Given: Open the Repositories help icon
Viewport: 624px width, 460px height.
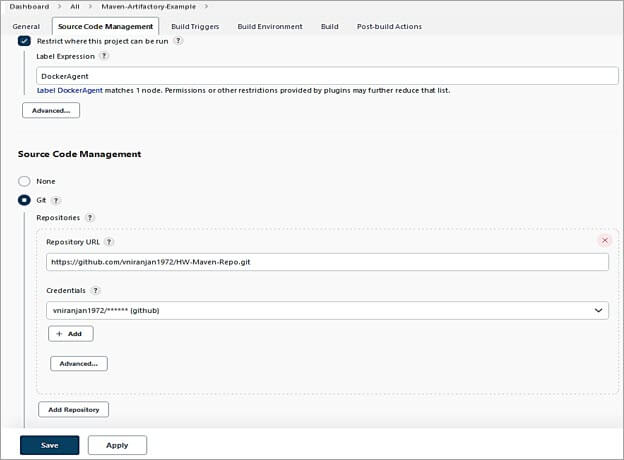Looking at the screenshot, I should click(90, 217).
